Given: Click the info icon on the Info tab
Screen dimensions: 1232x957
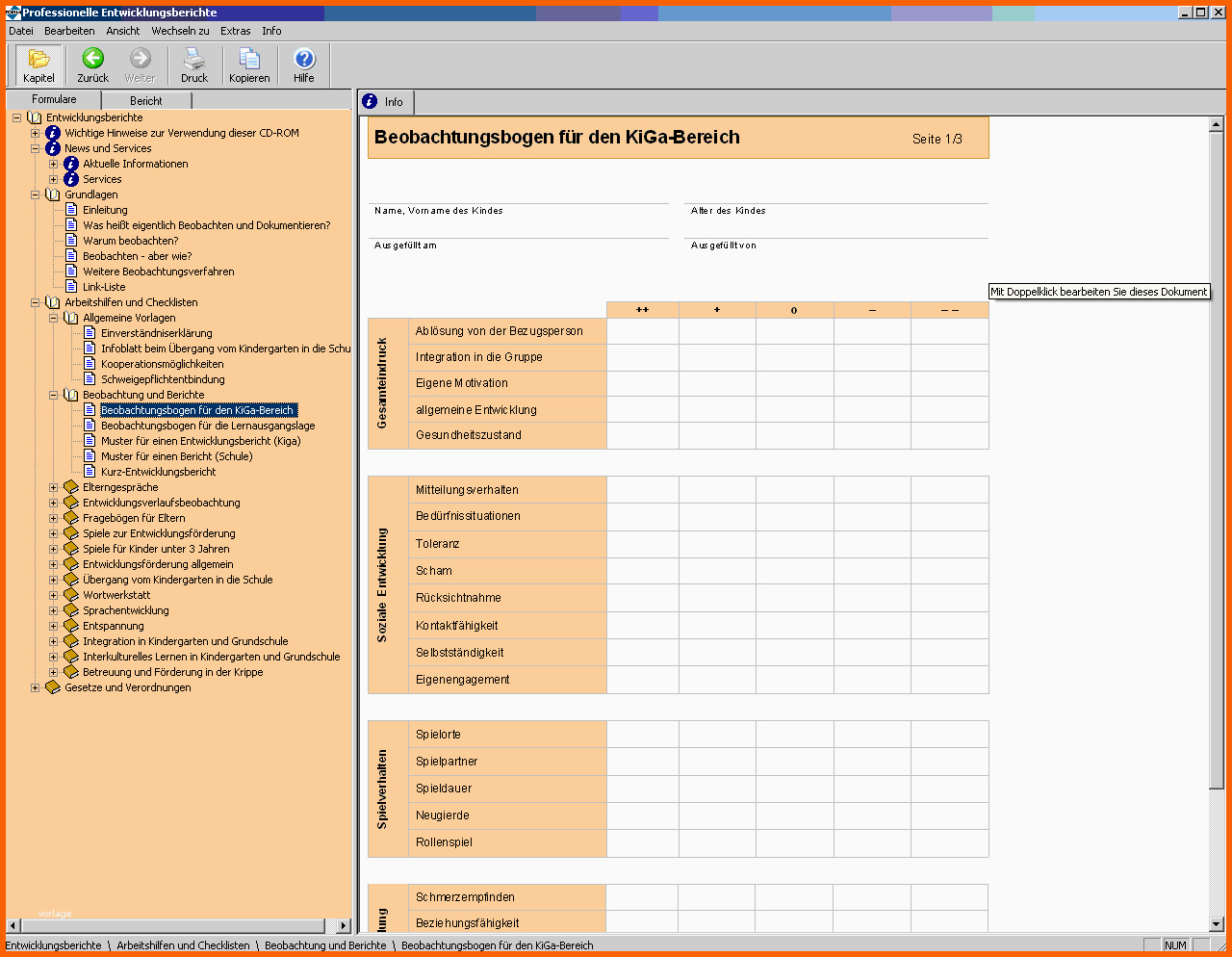Looking at the screenshot, I should click(x=371, y=101).
